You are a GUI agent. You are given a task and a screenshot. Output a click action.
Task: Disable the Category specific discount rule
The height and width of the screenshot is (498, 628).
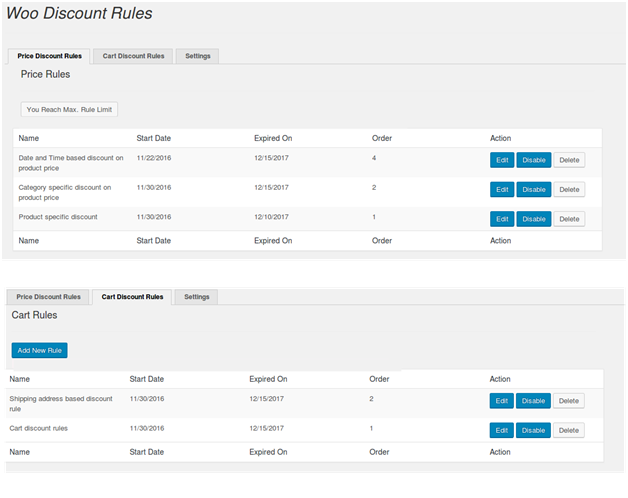[x=534, y=190]
